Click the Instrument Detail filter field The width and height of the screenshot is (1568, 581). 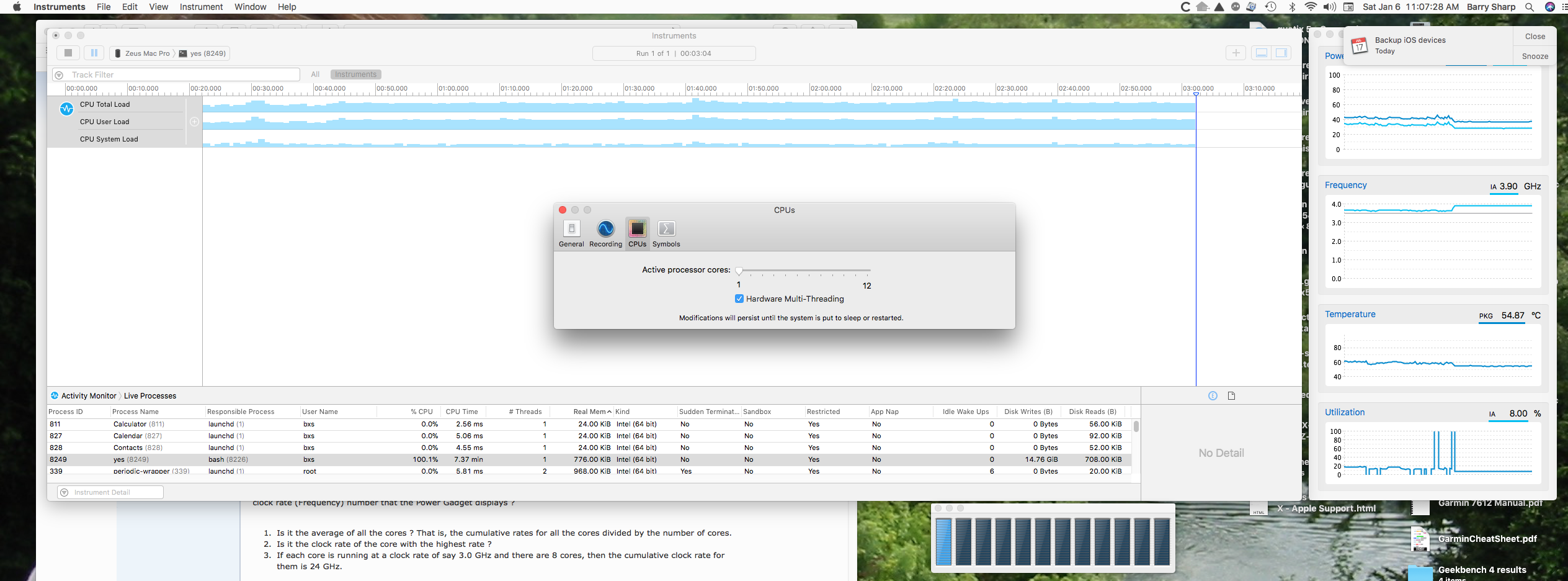(x=110, y=492)
